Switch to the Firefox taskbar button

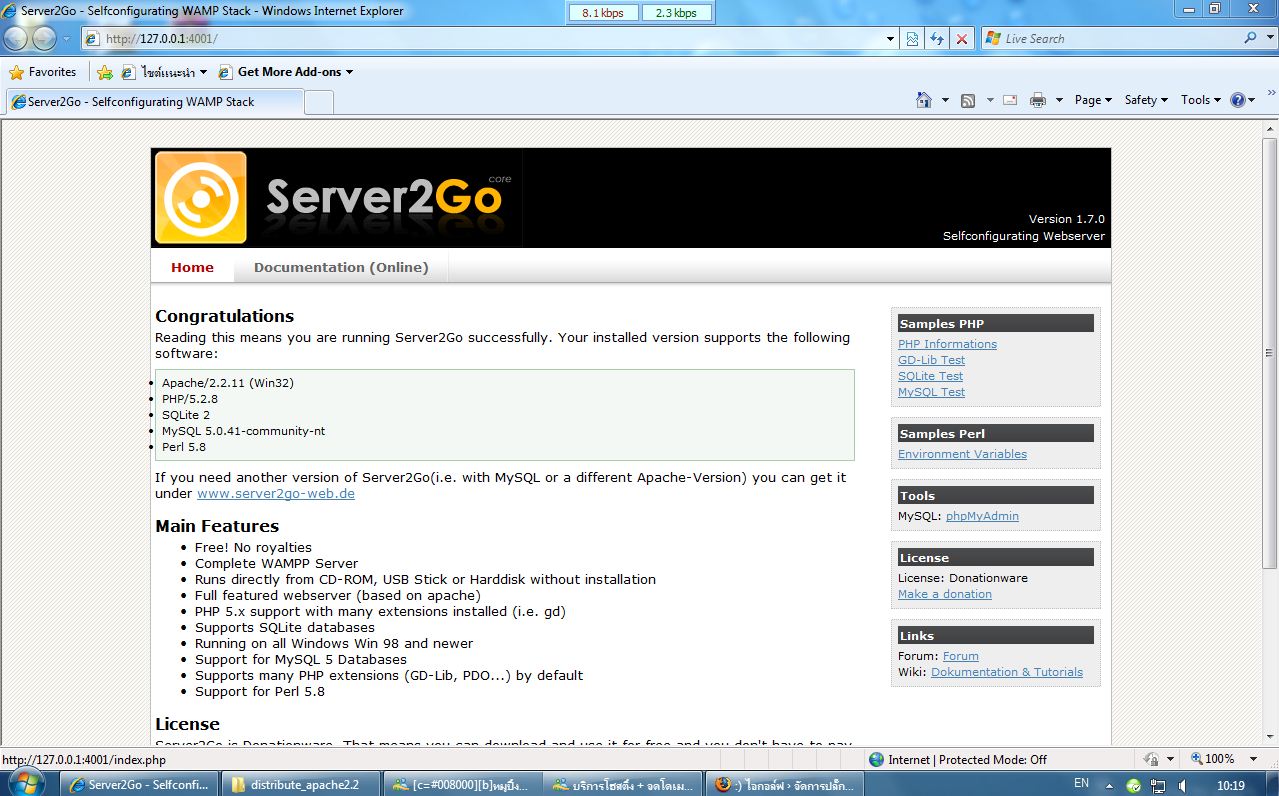pyautogui.click(x=786, y=784)
